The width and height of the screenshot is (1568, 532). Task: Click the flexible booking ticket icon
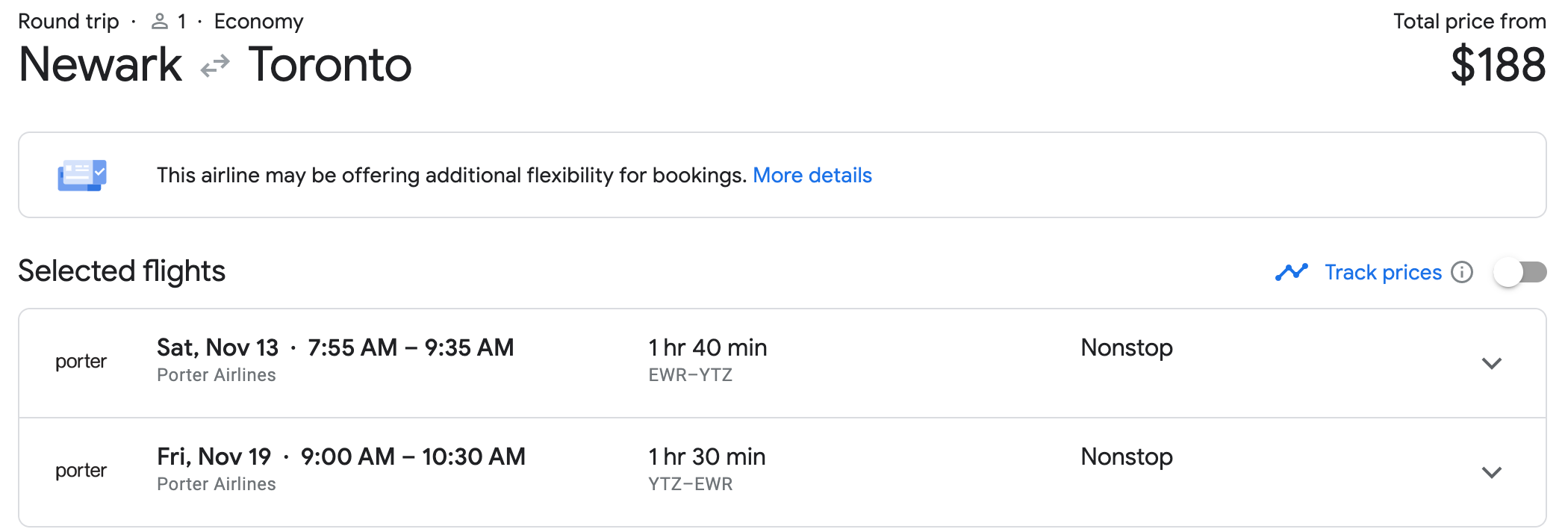click(x=82, y=176)
